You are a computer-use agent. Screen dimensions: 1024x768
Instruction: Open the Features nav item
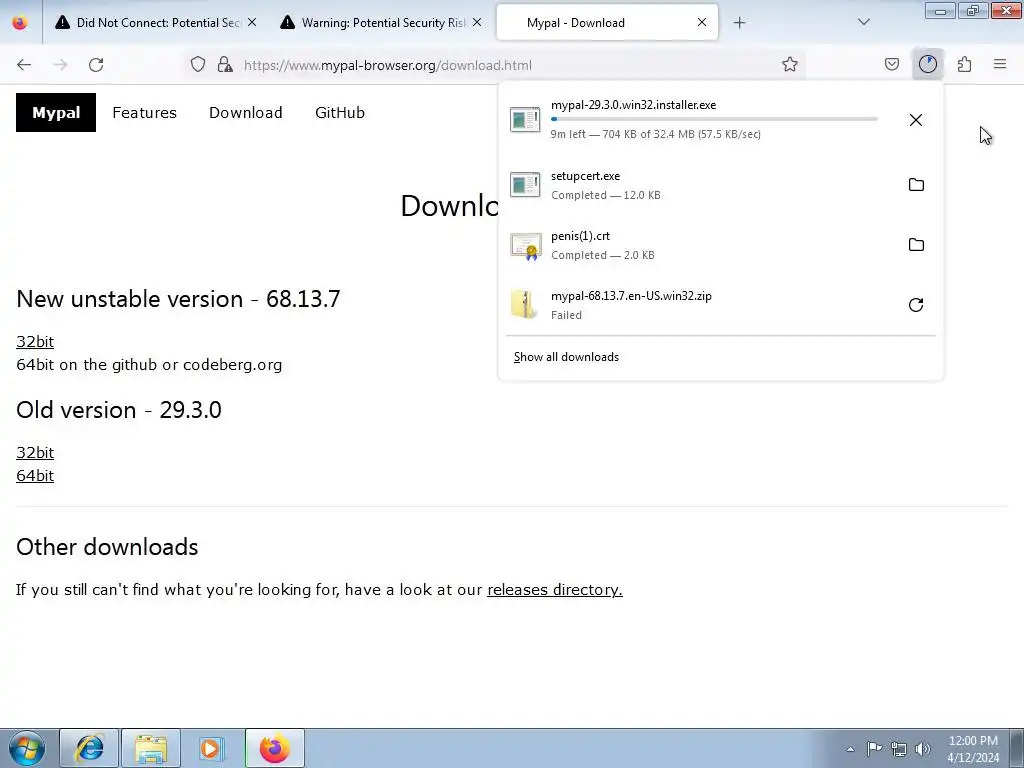[x=144, y=112]
